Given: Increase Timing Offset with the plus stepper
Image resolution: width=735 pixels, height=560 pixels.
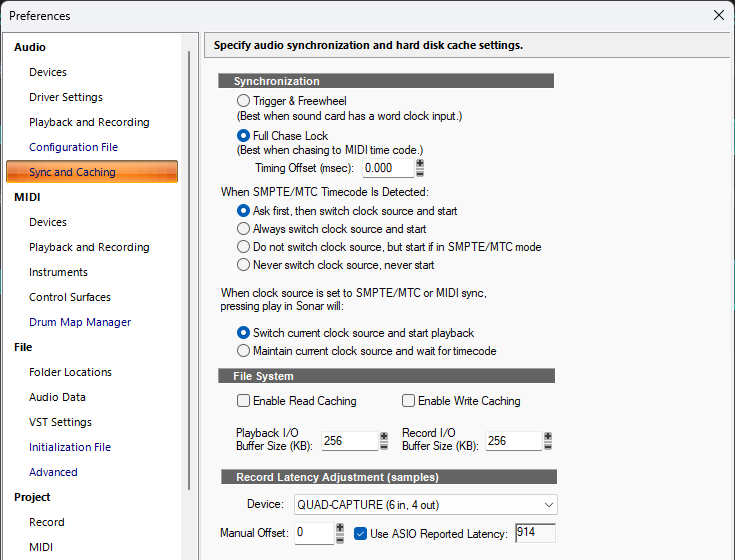Looking at the screenshot, I should [x=420, y=164].
